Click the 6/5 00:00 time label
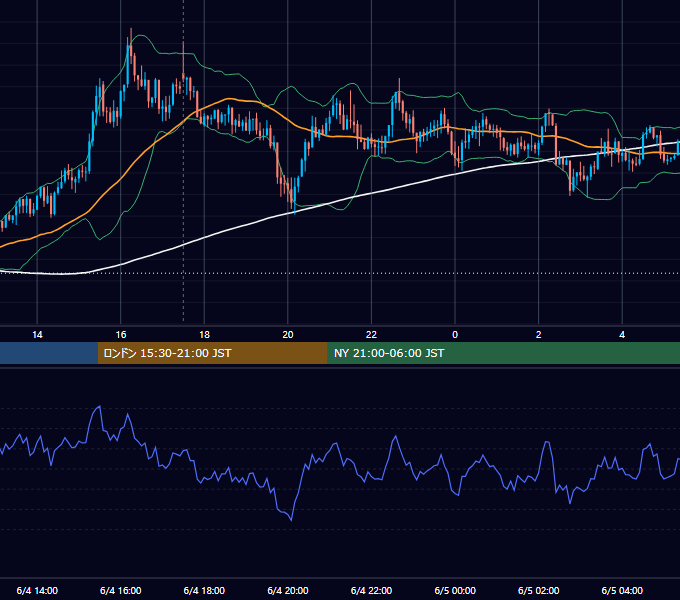Screen dimensions: 680x600 point(455,590)
